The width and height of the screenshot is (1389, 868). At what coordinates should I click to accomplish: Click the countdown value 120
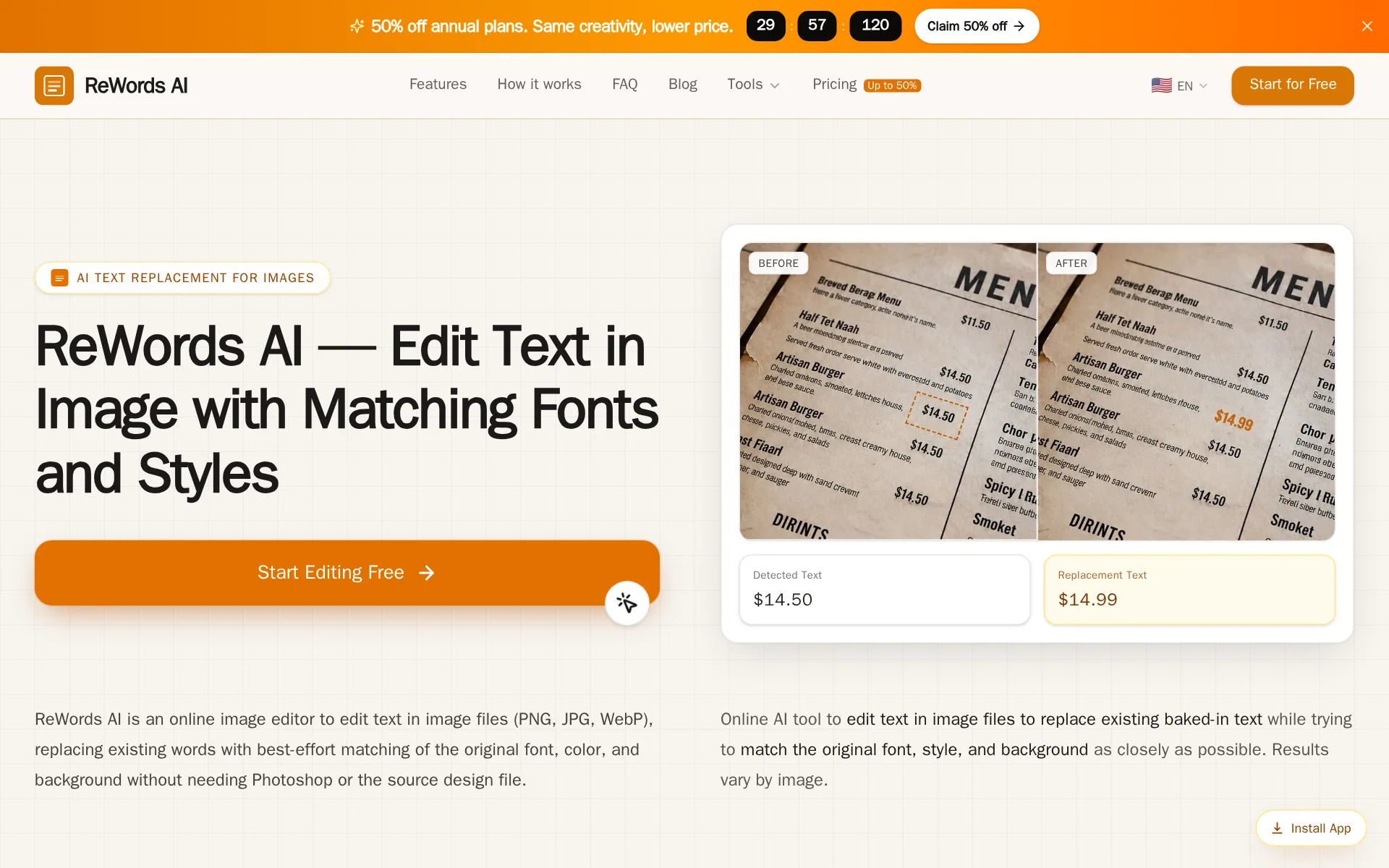875,26
